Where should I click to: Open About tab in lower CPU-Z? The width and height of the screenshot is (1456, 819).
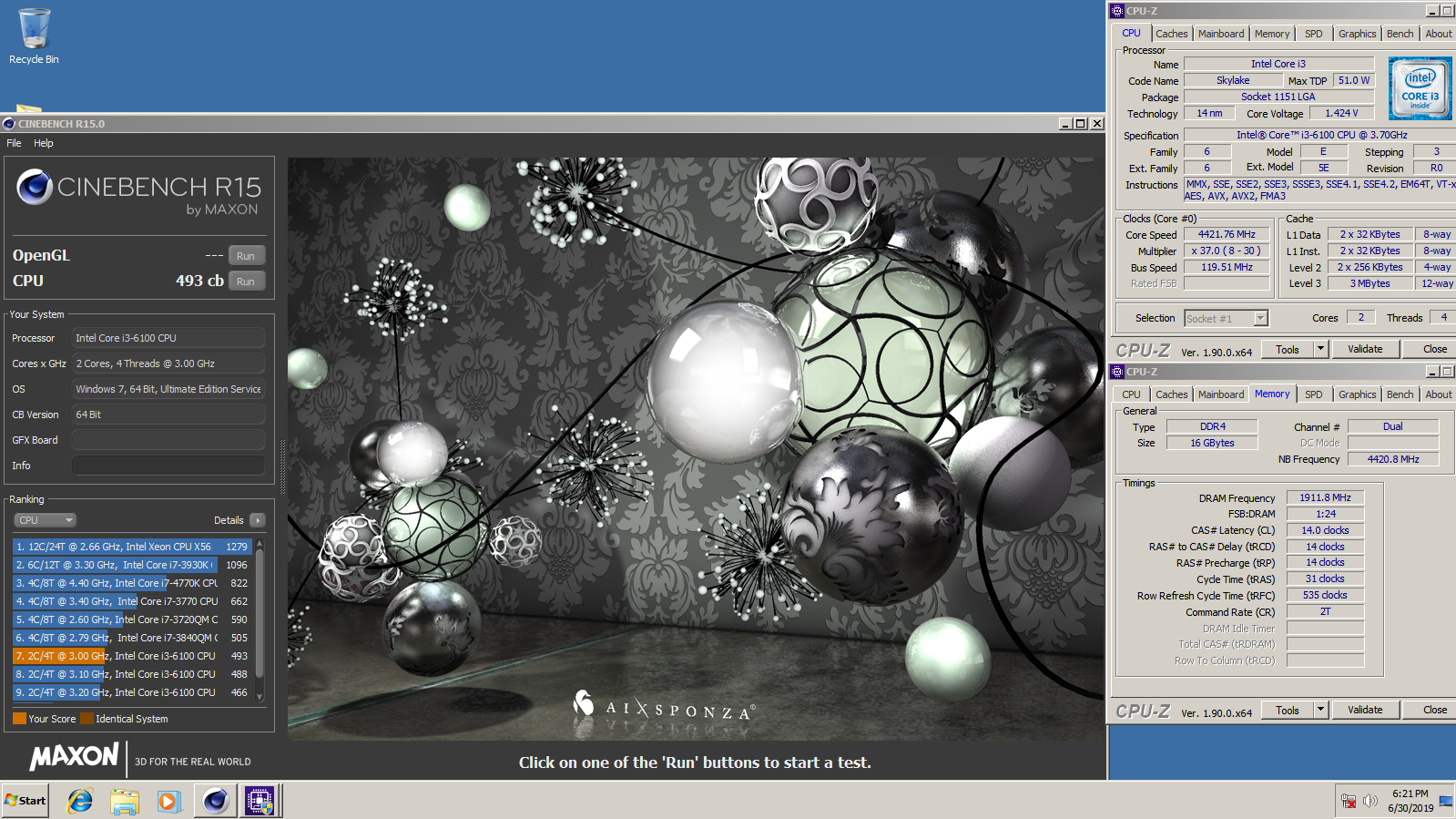coord(1439,394)
